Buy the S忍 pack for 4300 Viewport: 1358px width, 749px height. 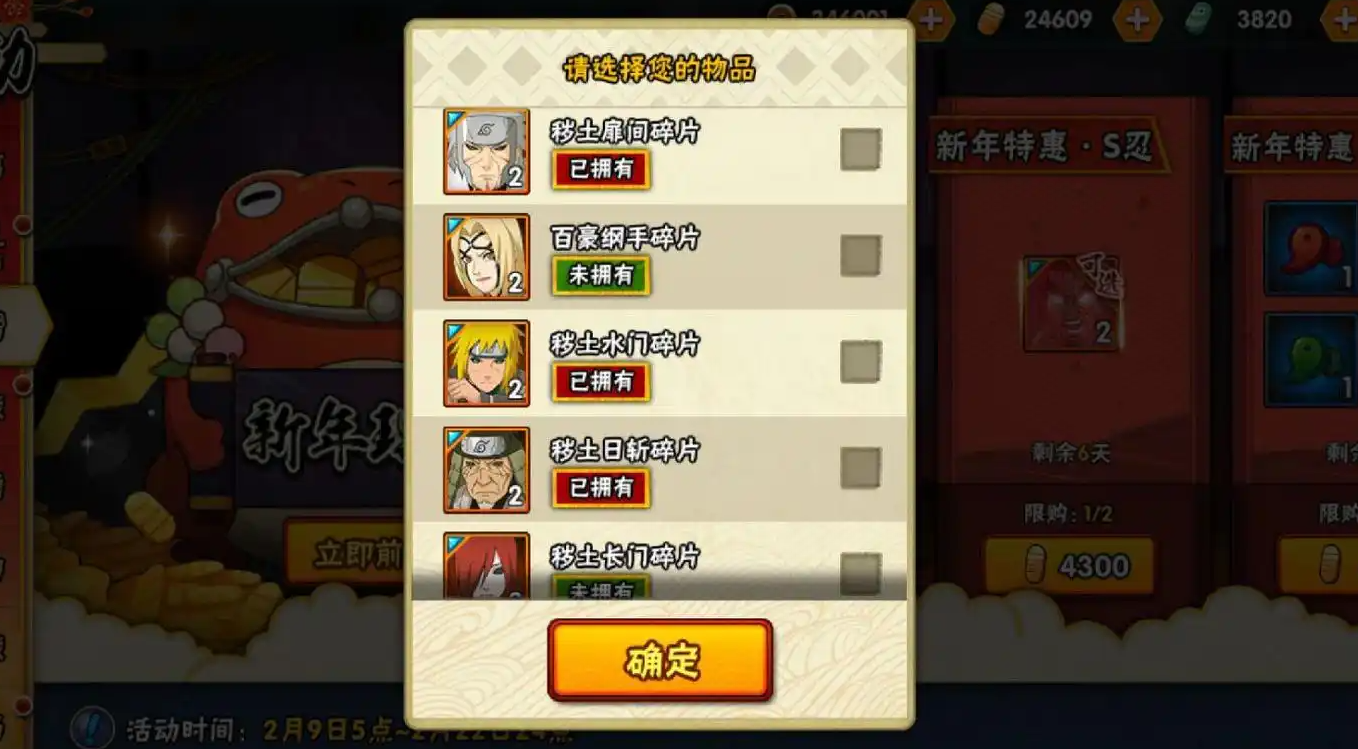tap(1069, 566)
